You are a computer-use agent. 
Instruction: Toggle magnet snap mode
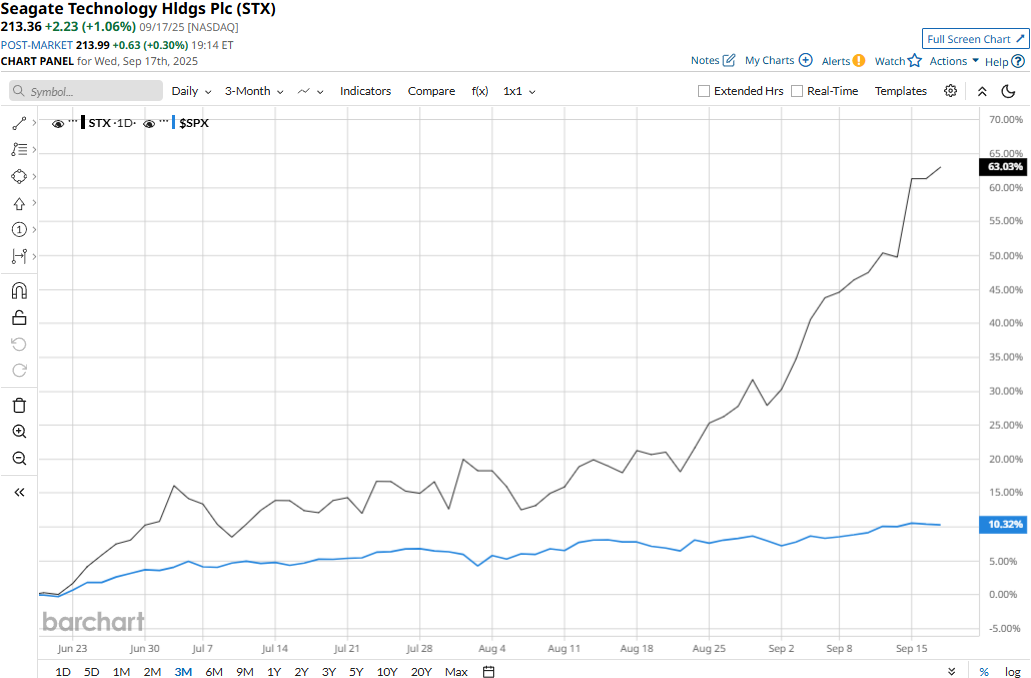click(x=19, y=291)
